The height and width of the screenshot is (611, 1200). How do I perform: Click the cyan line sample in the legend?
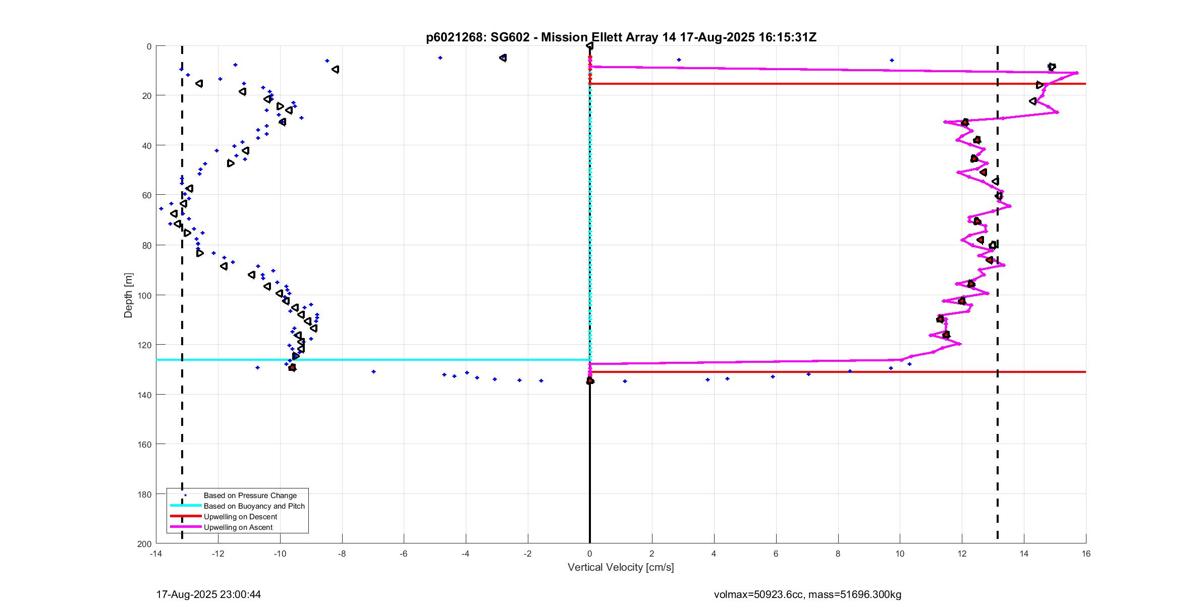click(x=185, y=506)
